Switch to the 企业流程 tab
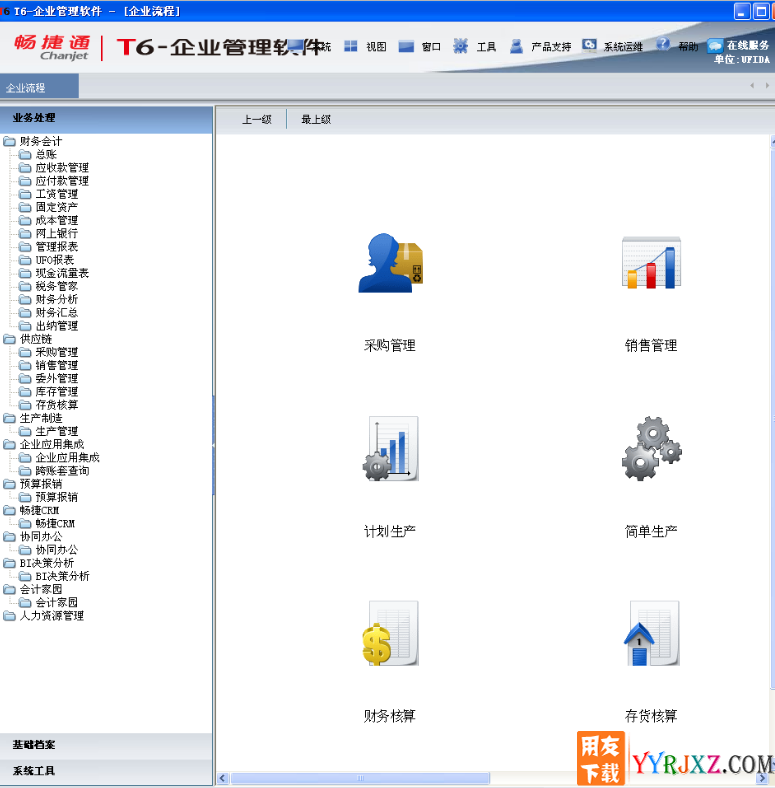The height and width of the screenshot is (788, 775). [x=39, y=86]
